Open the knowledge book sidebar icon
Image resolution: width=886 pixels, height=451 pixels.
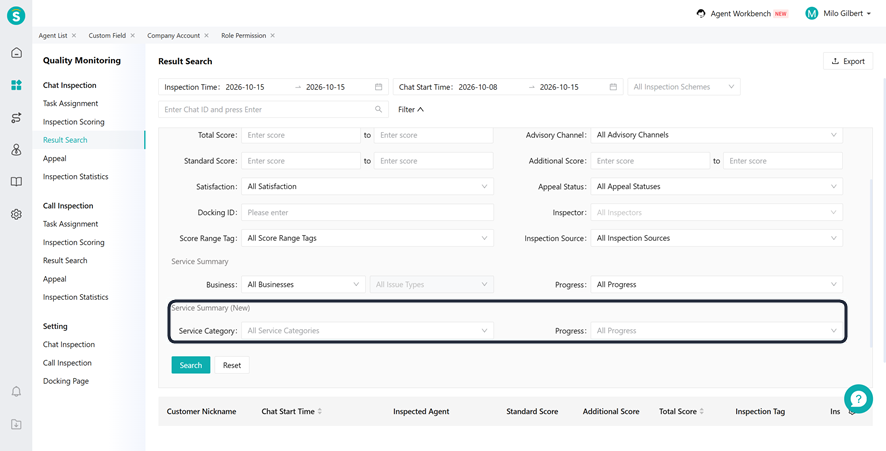pyautogui.click(x=16, y=182)
